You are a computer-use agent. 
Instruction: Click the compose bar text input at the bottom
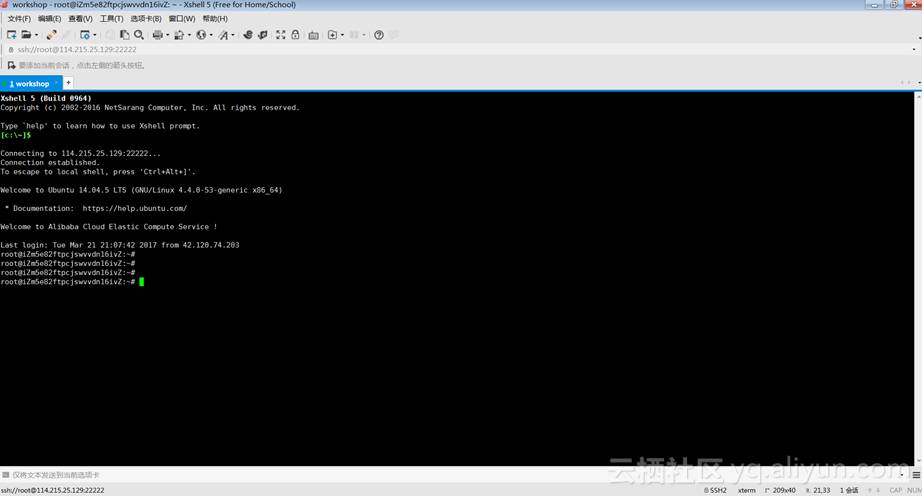coord(459,475)
